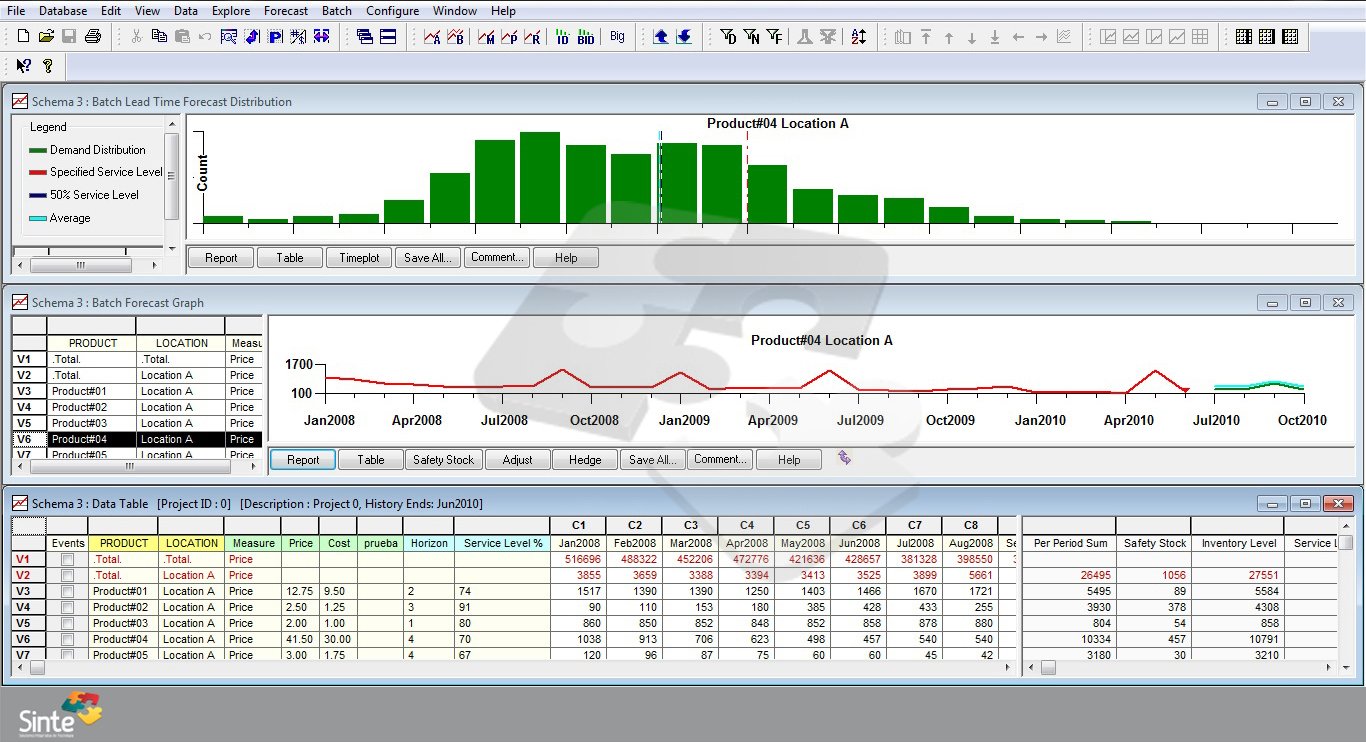Viewport: 1366px width, 742px height.
Task: Click the filter 'F' funnel icon
Action: [x=774, y=37]
